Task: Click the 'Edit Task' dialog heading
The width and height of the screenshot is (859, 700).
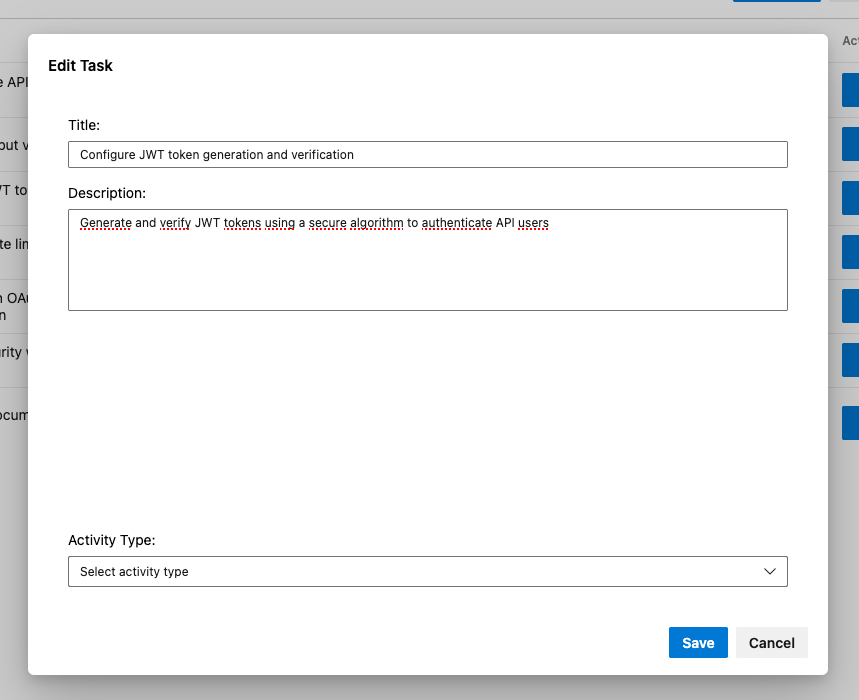Action: tap(81, 66)
